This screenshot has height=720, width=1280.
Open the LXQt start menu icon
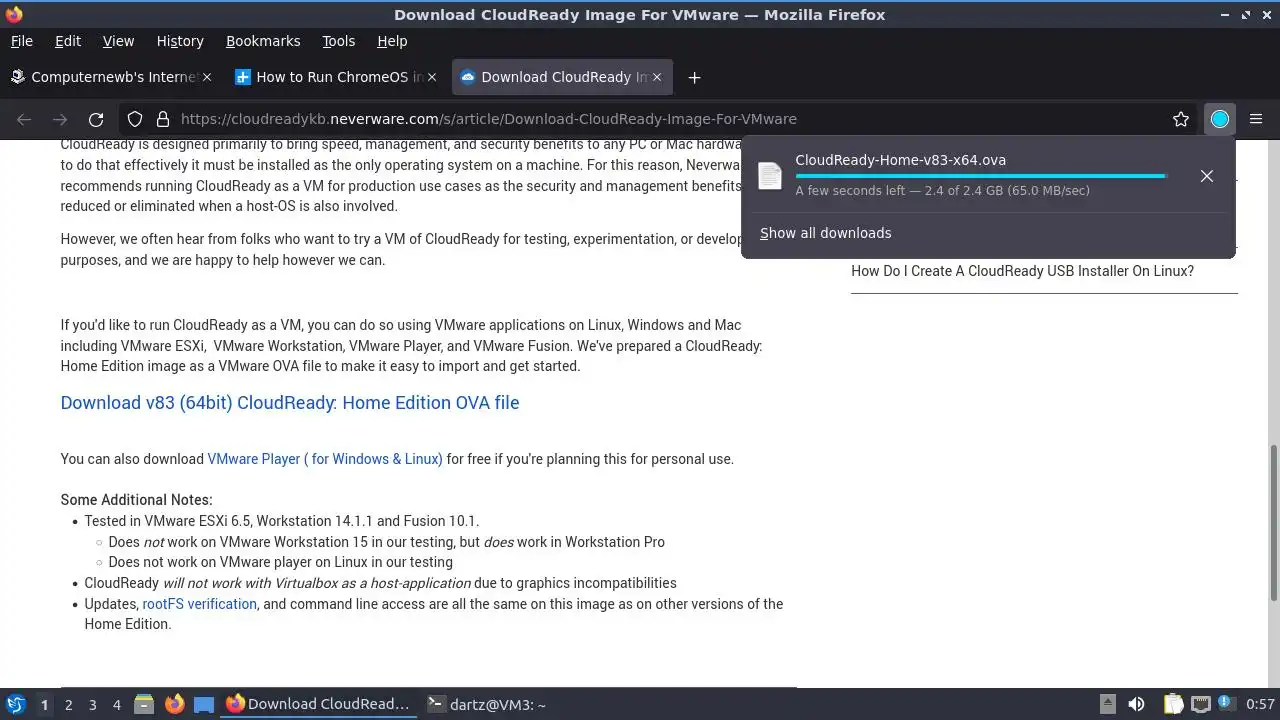[15, 704]
